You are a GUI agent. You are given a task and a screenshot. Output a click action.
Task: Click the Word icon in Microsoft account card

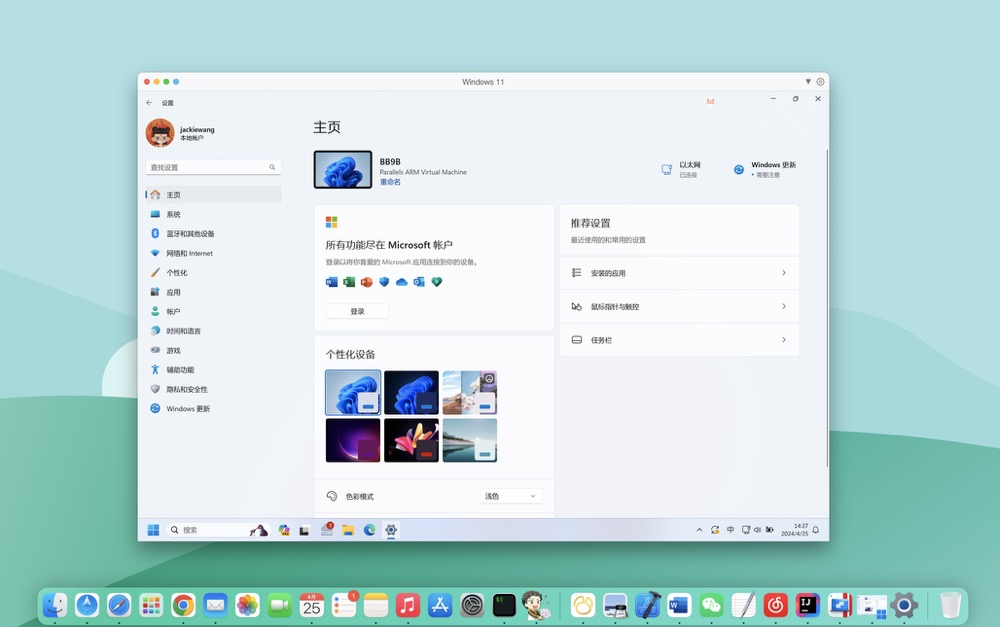[x=332, y=282]
